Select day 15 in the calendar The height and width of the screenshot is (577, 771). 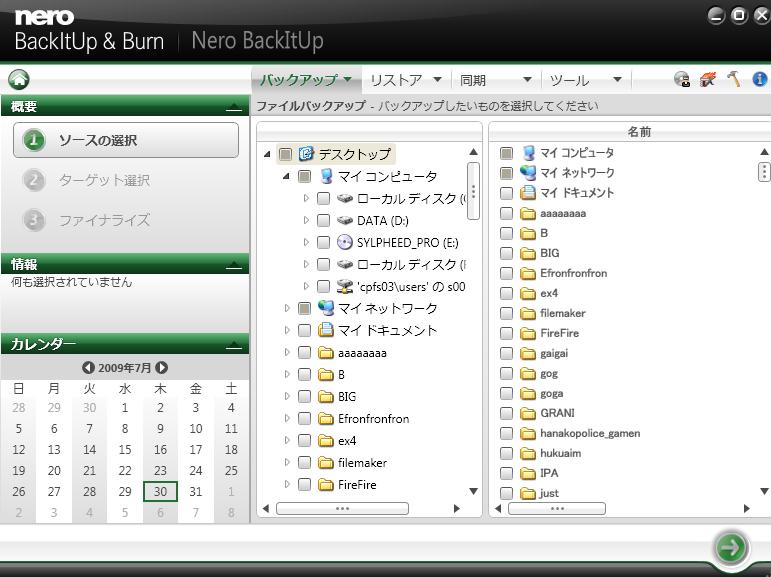point(125,450)
